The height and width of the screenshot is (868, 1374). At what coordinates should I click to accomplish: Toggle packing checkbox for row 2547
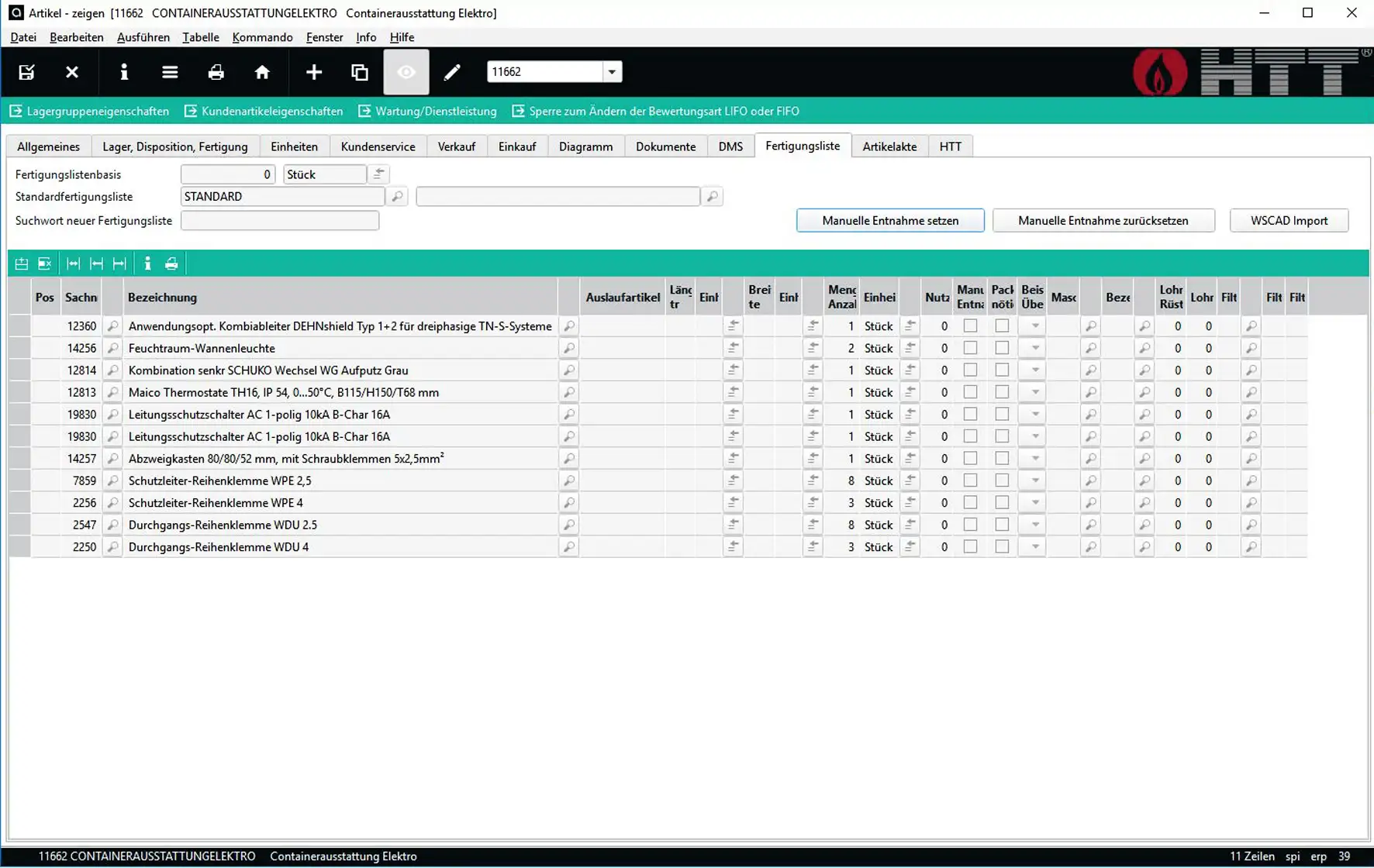pyautogui.click(x=1002, y=525)
